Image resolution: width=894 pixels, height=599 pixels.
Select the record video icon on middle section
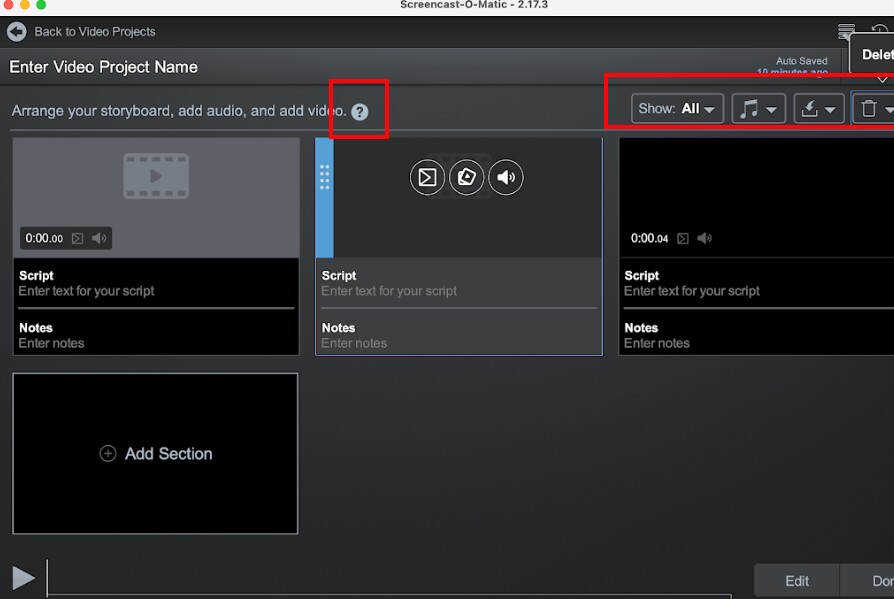427,177
